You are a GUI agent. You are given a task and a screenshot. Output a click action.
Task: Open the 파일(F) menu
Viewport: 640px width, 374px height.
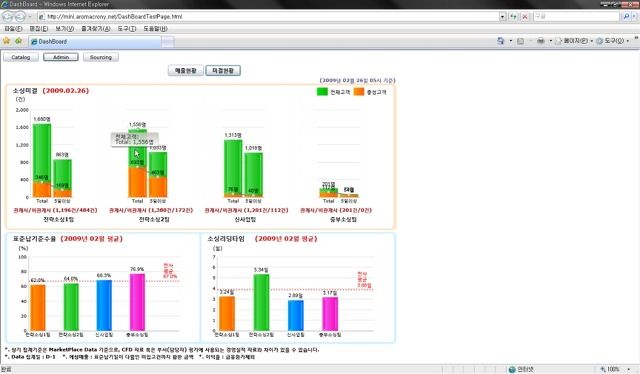pos(13,29)
